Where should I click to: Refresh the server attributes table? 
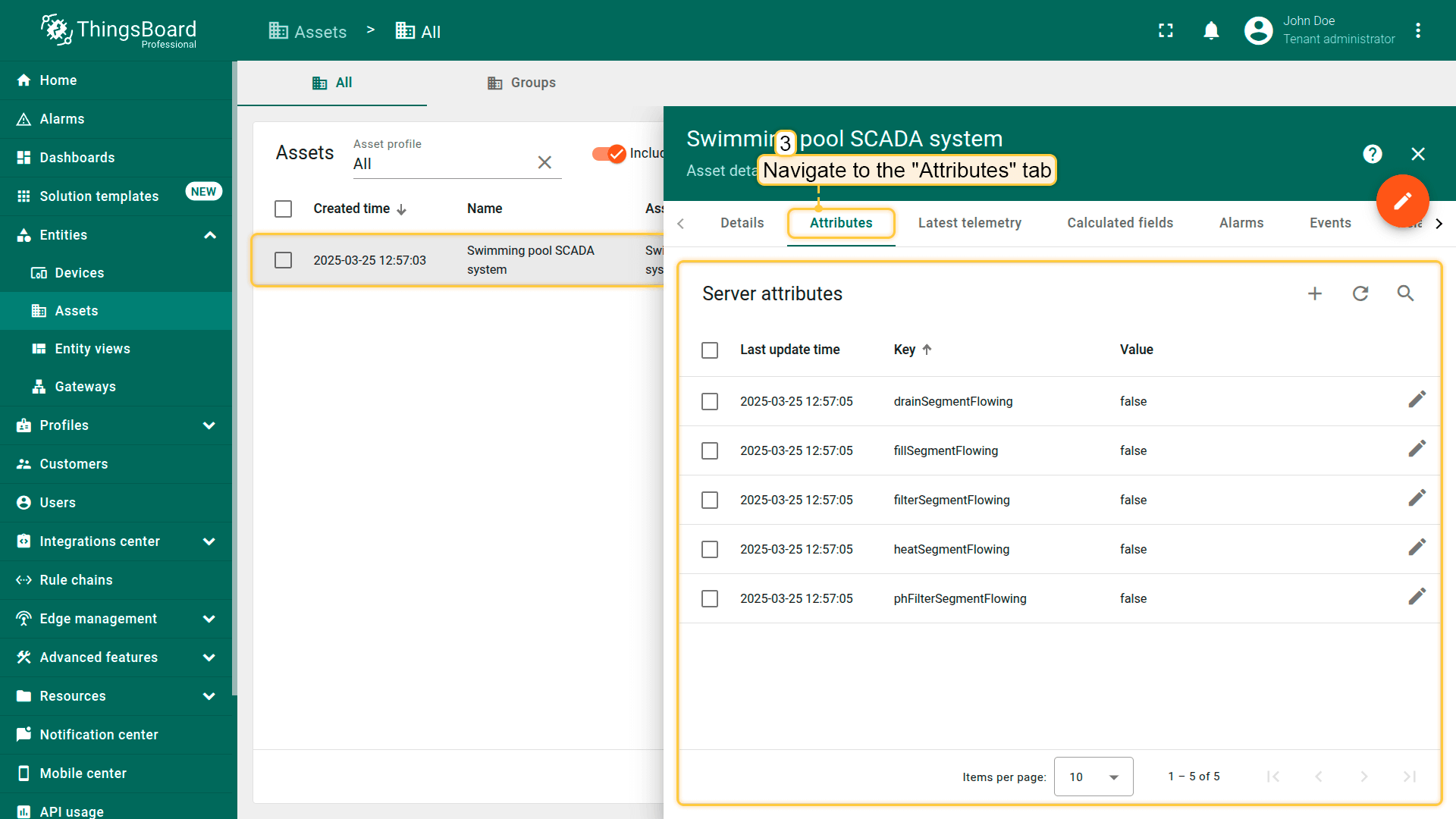1360,293
